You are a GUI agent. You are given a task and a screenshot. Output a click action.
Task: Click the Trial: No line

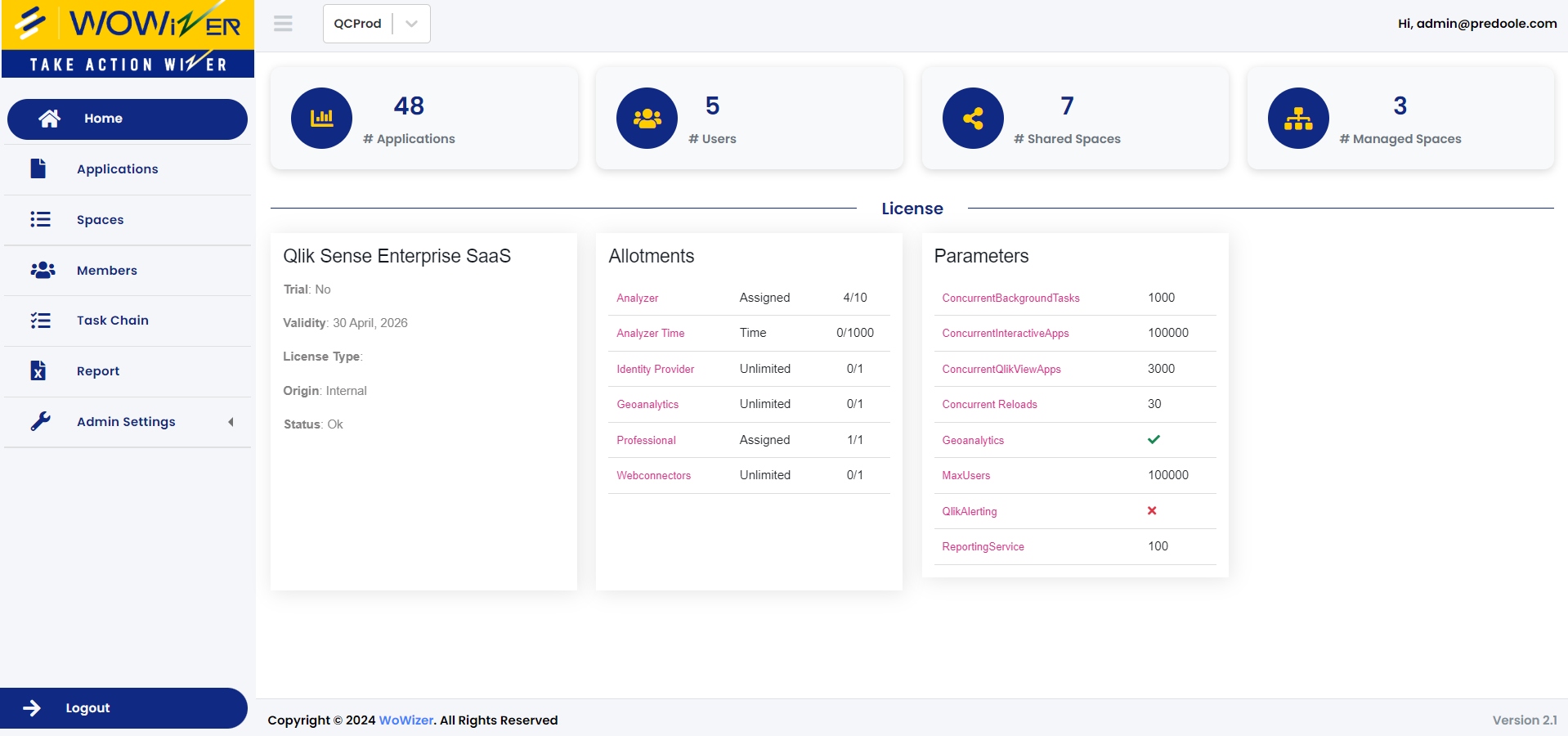click(x=307, y=289)
